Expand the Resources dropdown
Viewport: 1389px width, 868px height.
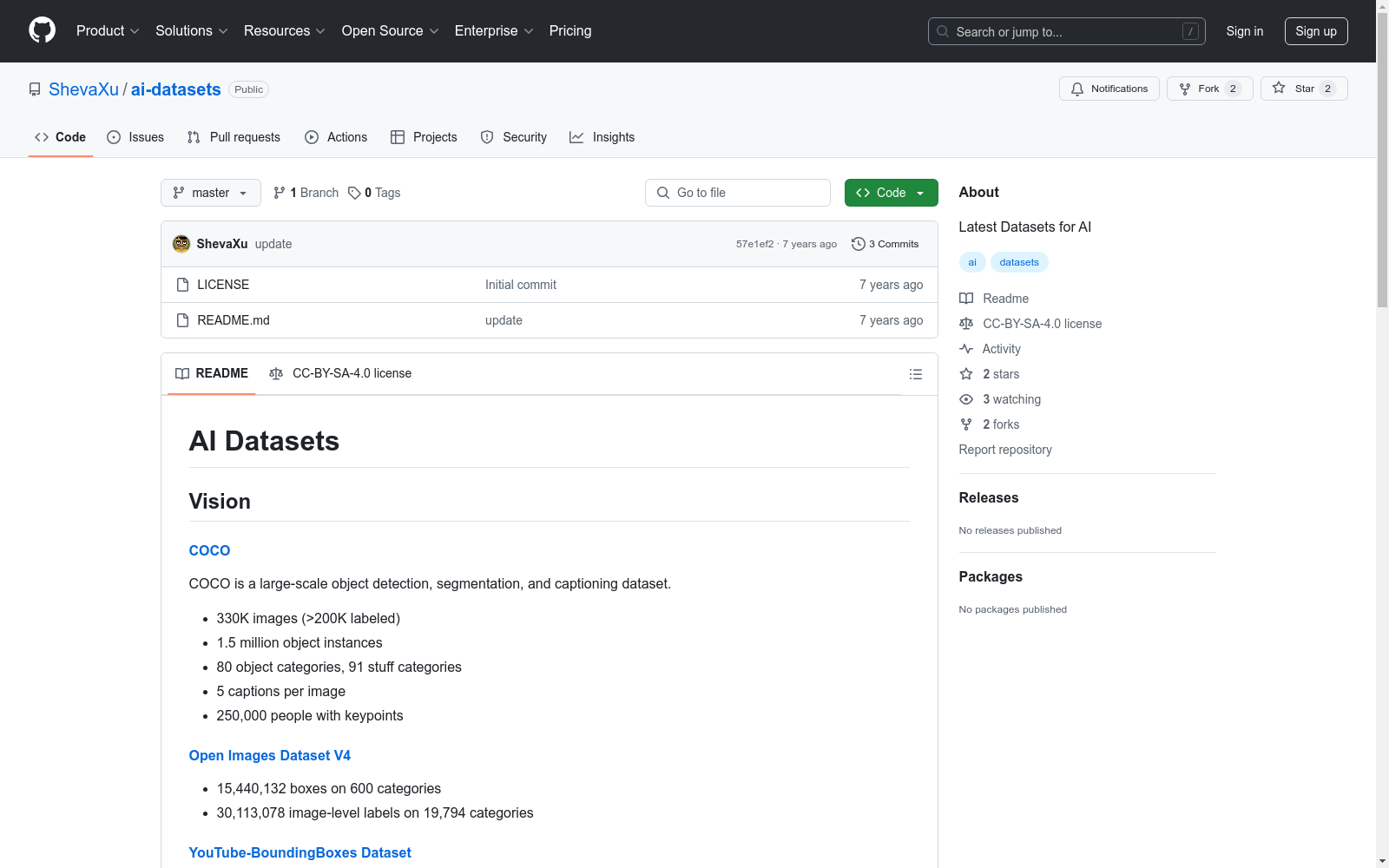[x=285, y=31]
